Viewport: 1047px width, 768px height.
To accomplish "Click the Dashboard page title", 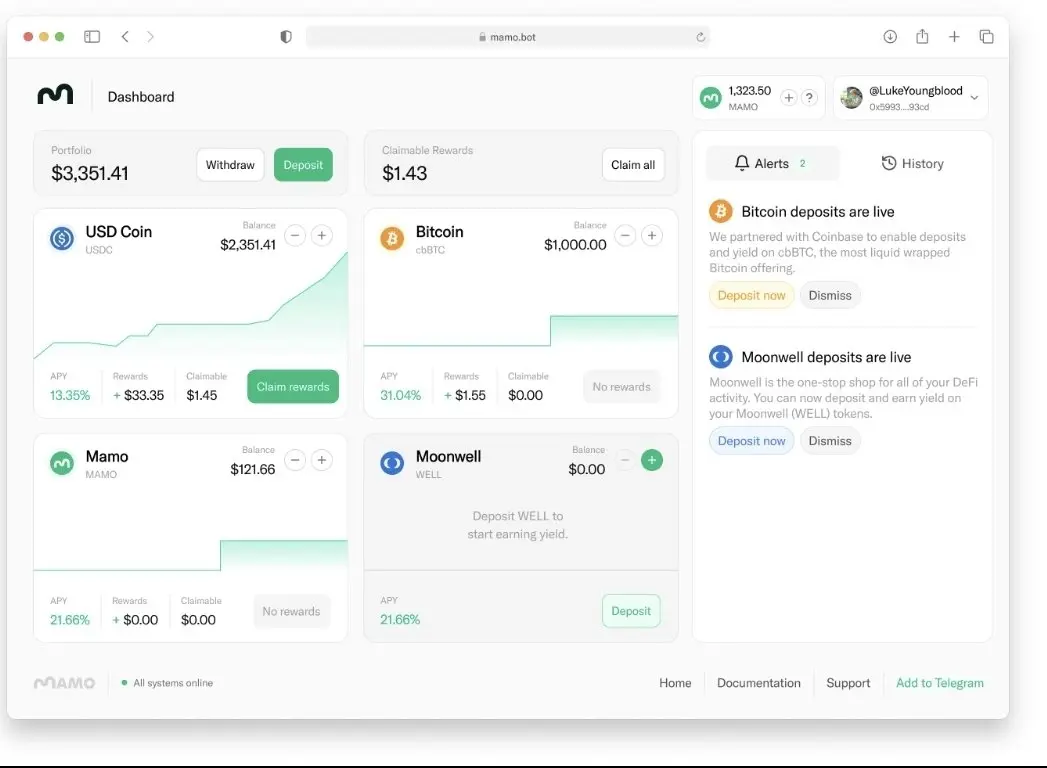I will (x=141, y=97).
